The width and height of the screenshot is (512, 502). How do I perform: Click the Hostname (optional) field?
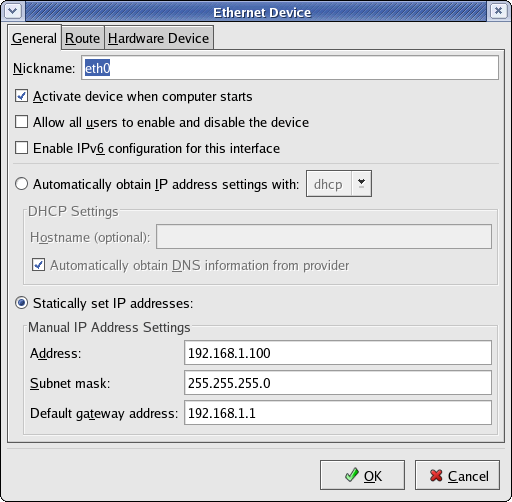tap(324, 237)
